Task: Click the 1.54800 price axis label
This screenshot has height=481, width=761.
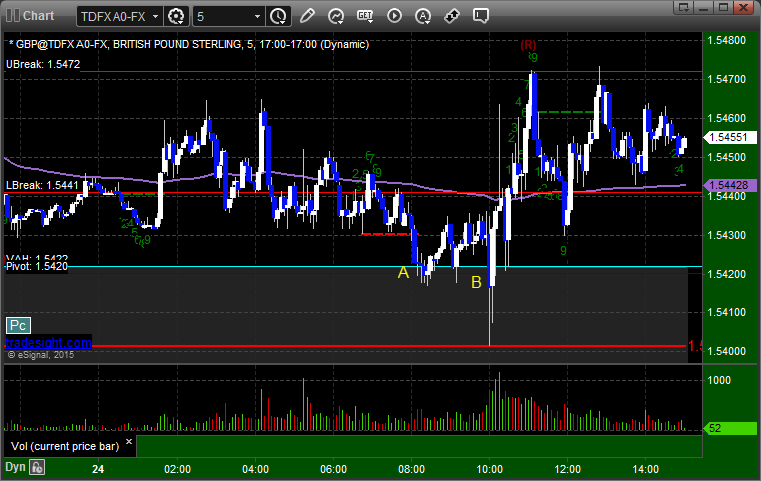Action: click(727, 40)
